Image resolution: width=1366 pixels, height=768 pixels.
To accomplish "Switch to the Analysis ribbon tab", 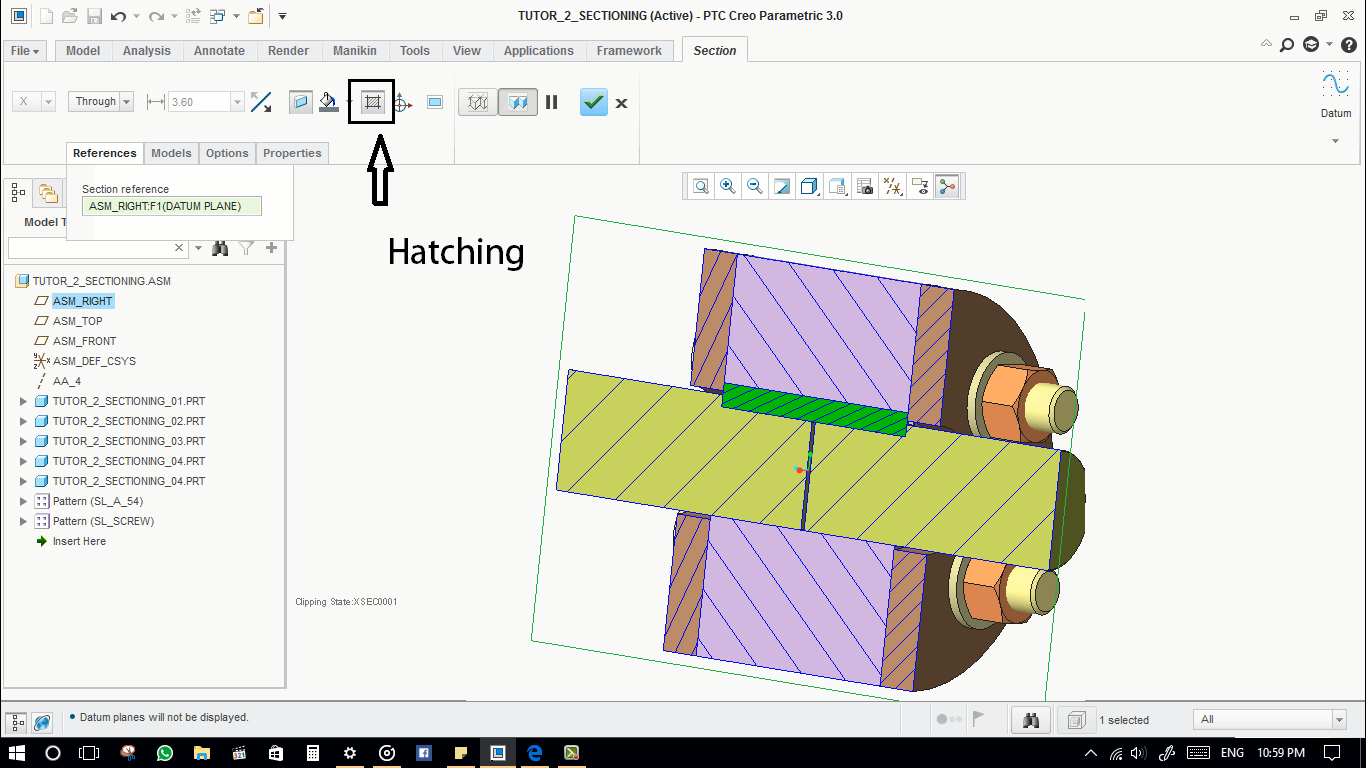I will tap(146, 51).
